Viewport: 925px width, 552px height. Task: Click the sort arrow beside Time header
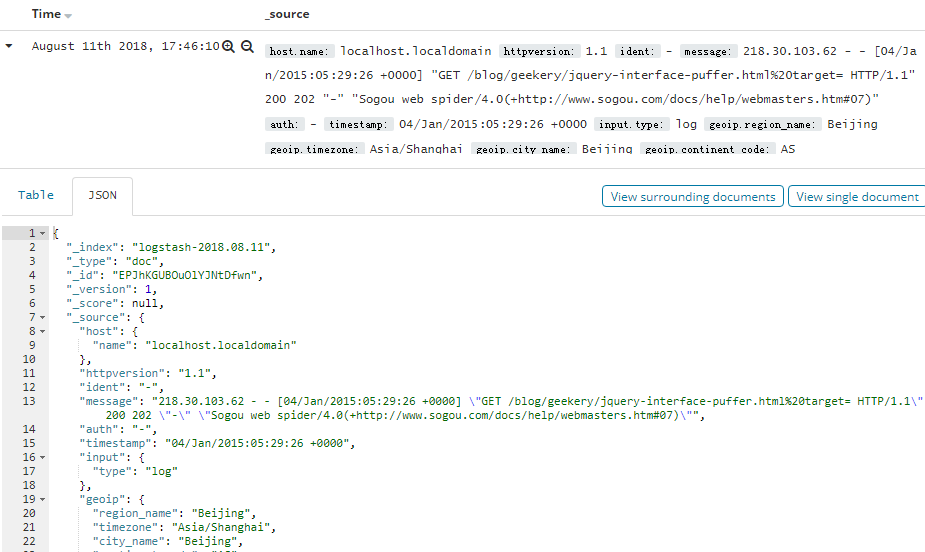click(68, 16)
